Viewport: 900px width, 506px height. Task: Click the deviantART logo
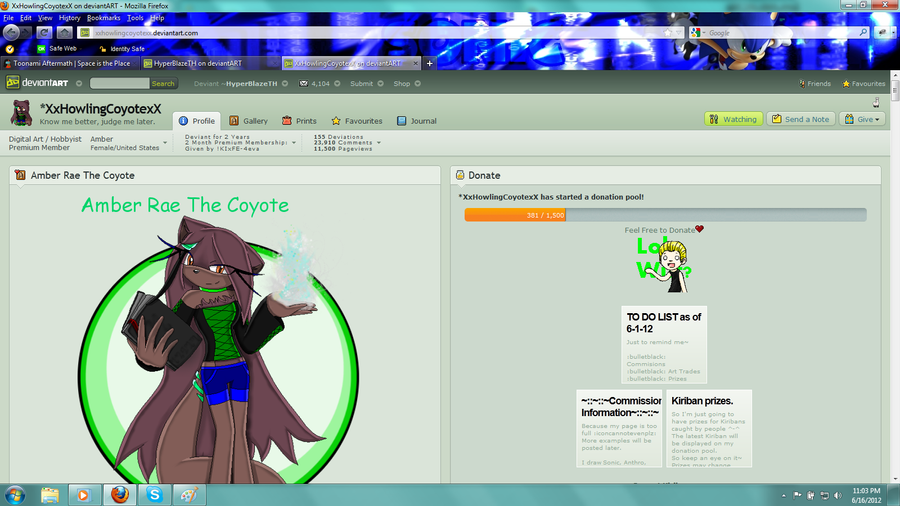pos(37,83)
